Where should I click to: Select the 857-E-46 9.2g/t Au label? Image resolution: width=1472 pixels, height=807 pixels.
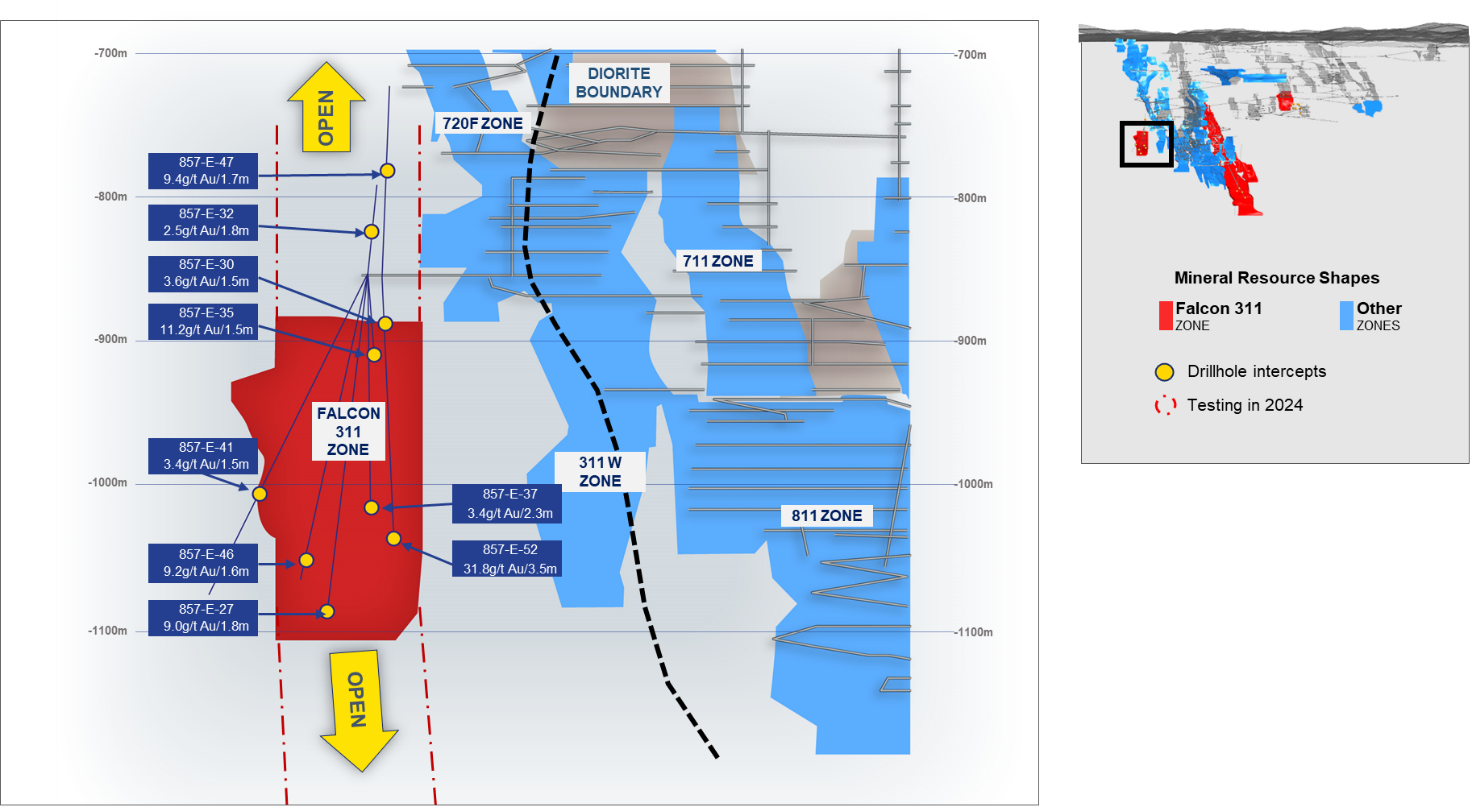(x=205, y=563)
